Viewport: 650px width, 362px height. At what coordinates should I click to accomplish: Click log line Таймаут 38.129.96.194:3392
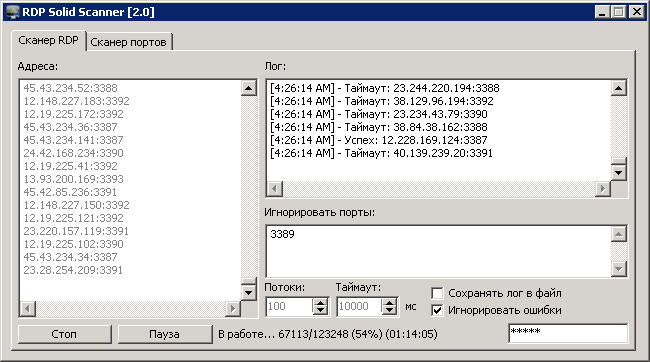pos(382,101)
